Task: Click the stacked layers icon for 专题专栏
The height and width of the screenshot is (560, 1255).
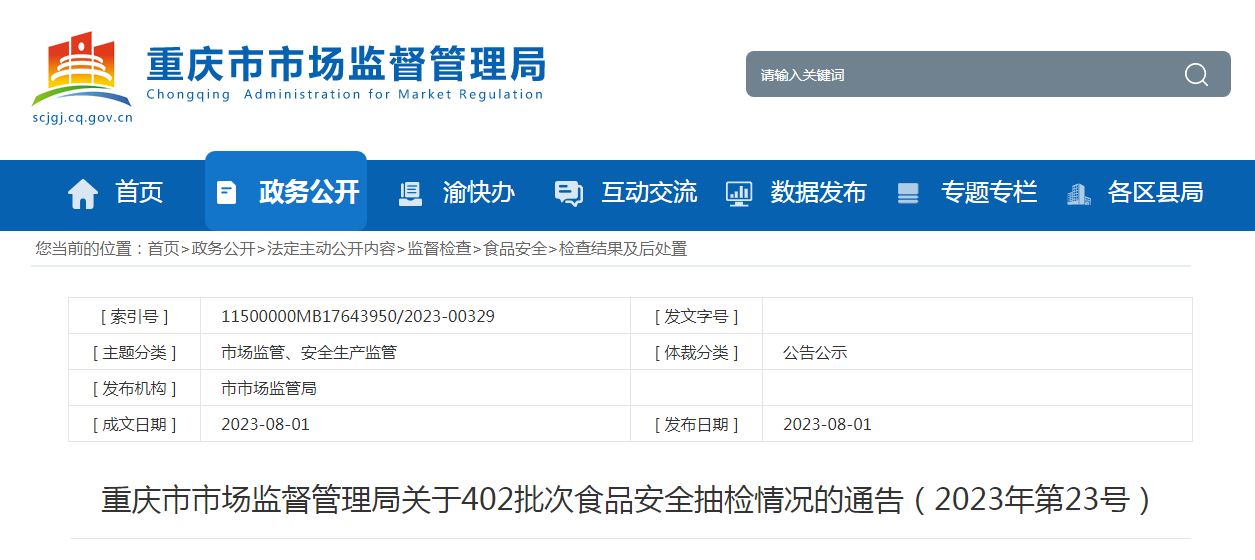Action: tap(908, 193)
